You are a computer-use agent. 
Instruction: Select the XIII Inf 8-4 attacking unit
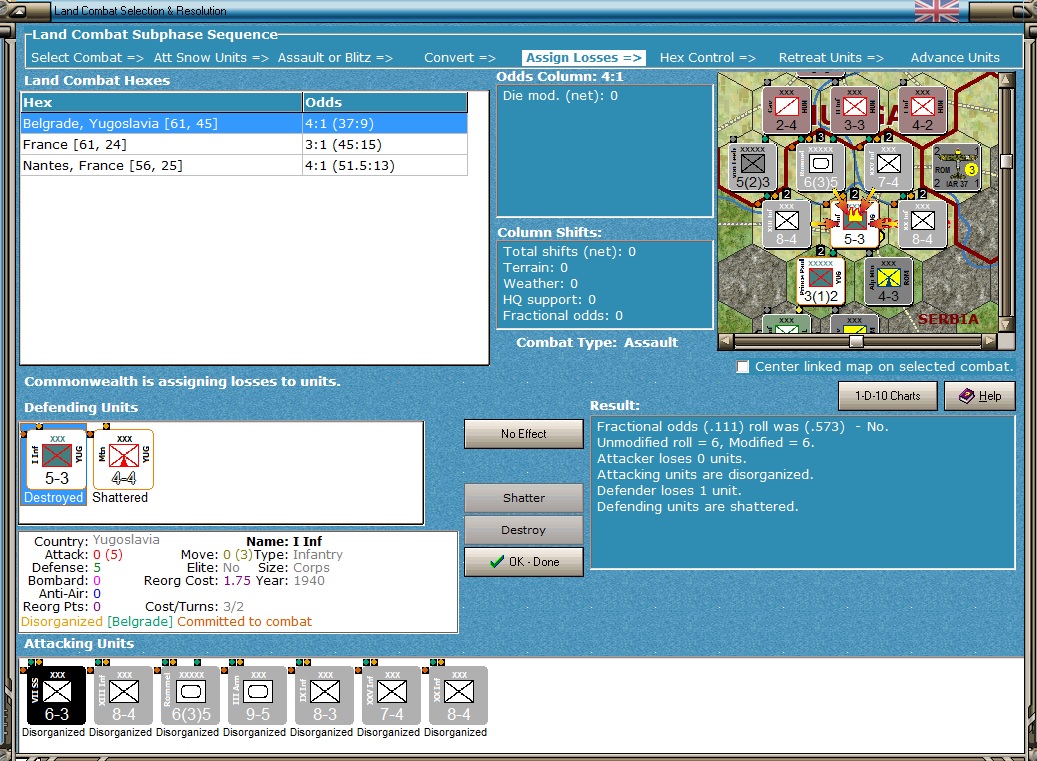coord(124,696)
